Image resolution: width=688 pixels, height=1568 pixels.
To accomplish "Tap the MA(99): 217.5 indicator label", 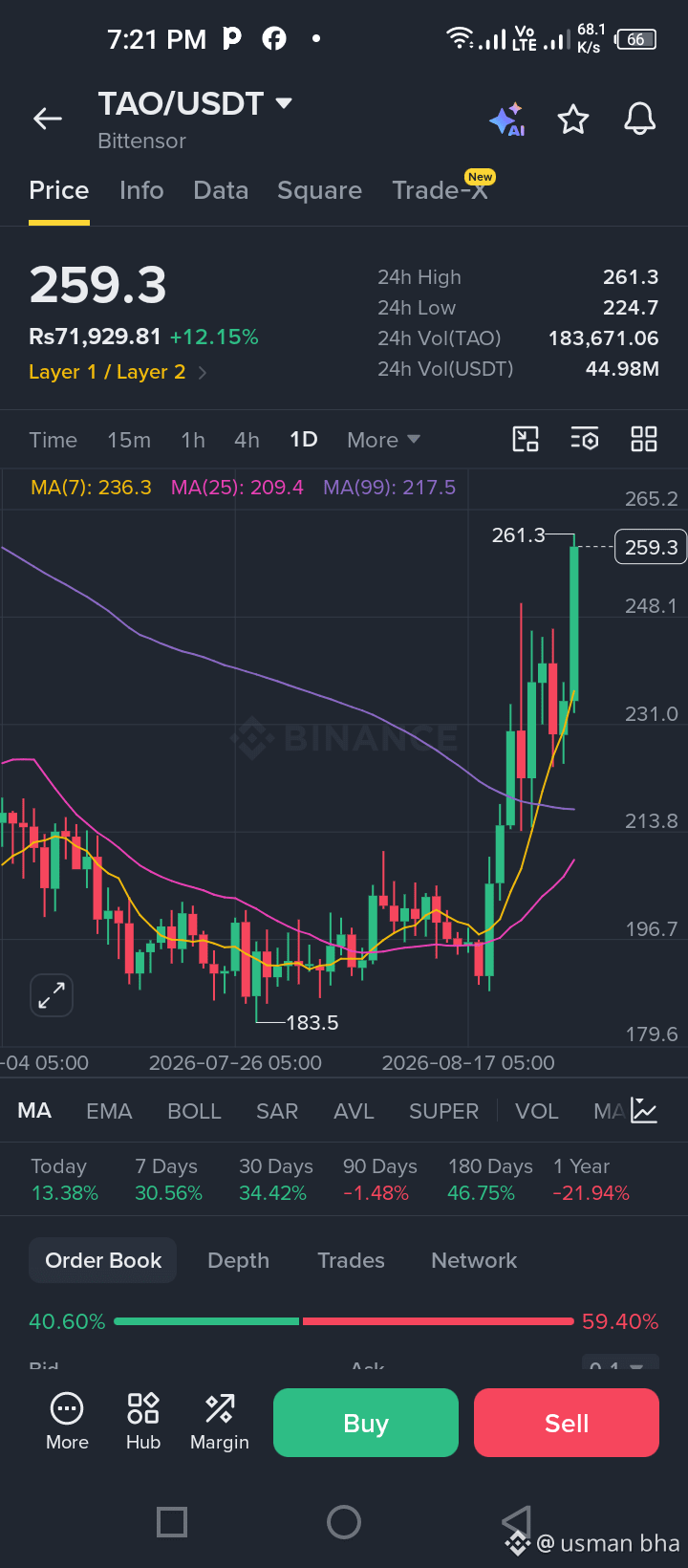I will 389,488.
